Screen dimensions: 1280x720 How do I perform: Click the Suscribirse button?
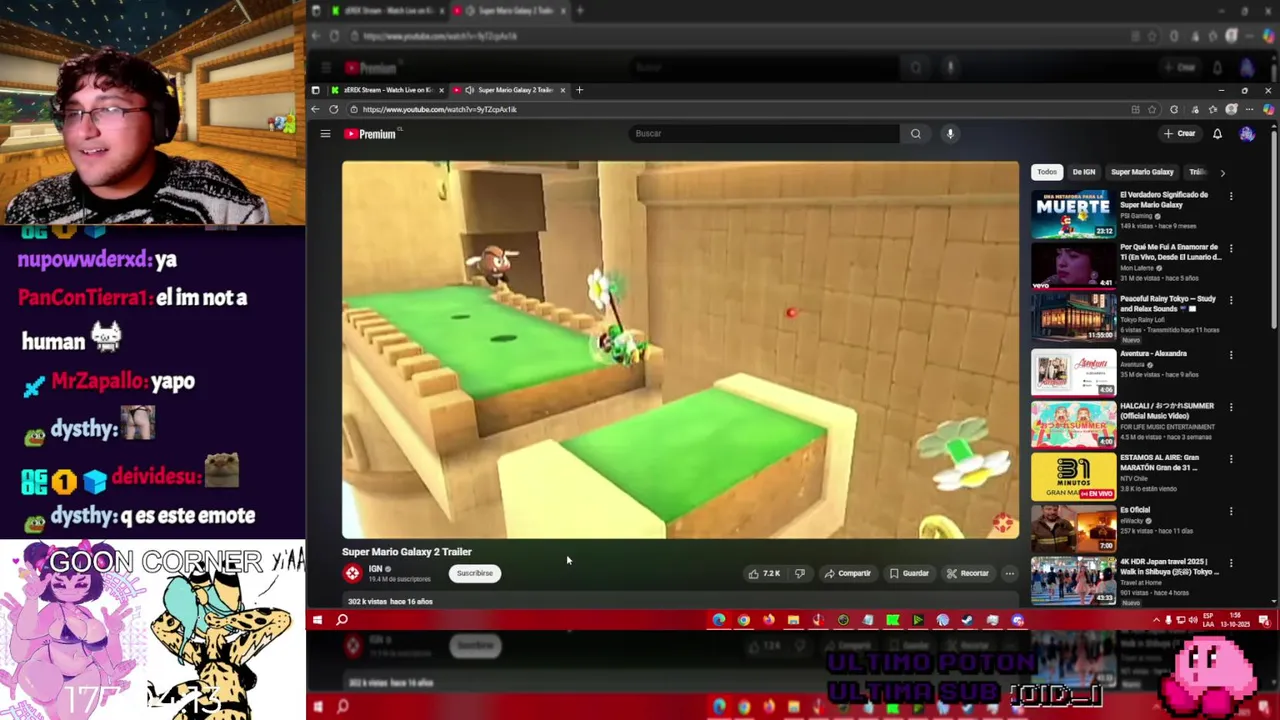(475, 573)
